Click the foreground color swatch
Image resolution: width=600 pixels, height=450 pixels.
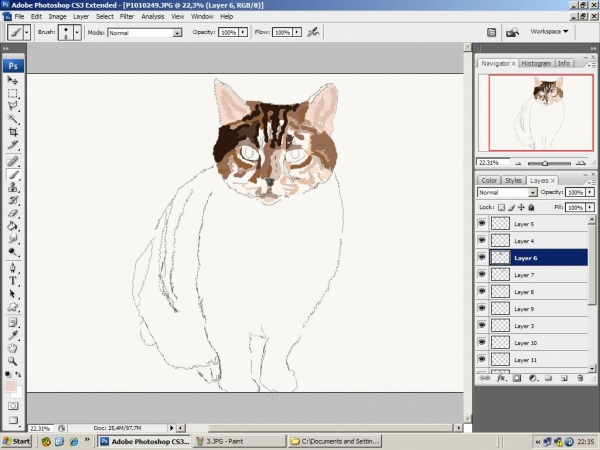[10, 386]
